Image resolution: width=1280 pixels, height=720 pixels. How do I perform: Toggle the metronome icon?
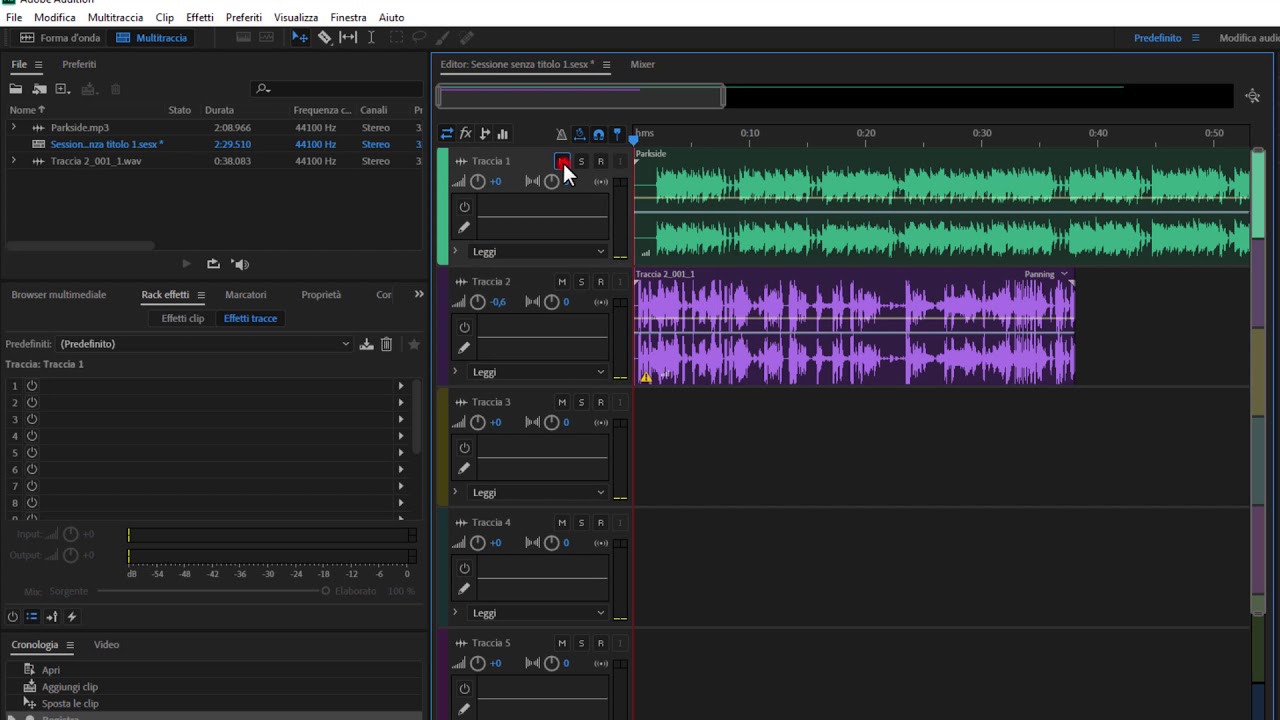561,134
